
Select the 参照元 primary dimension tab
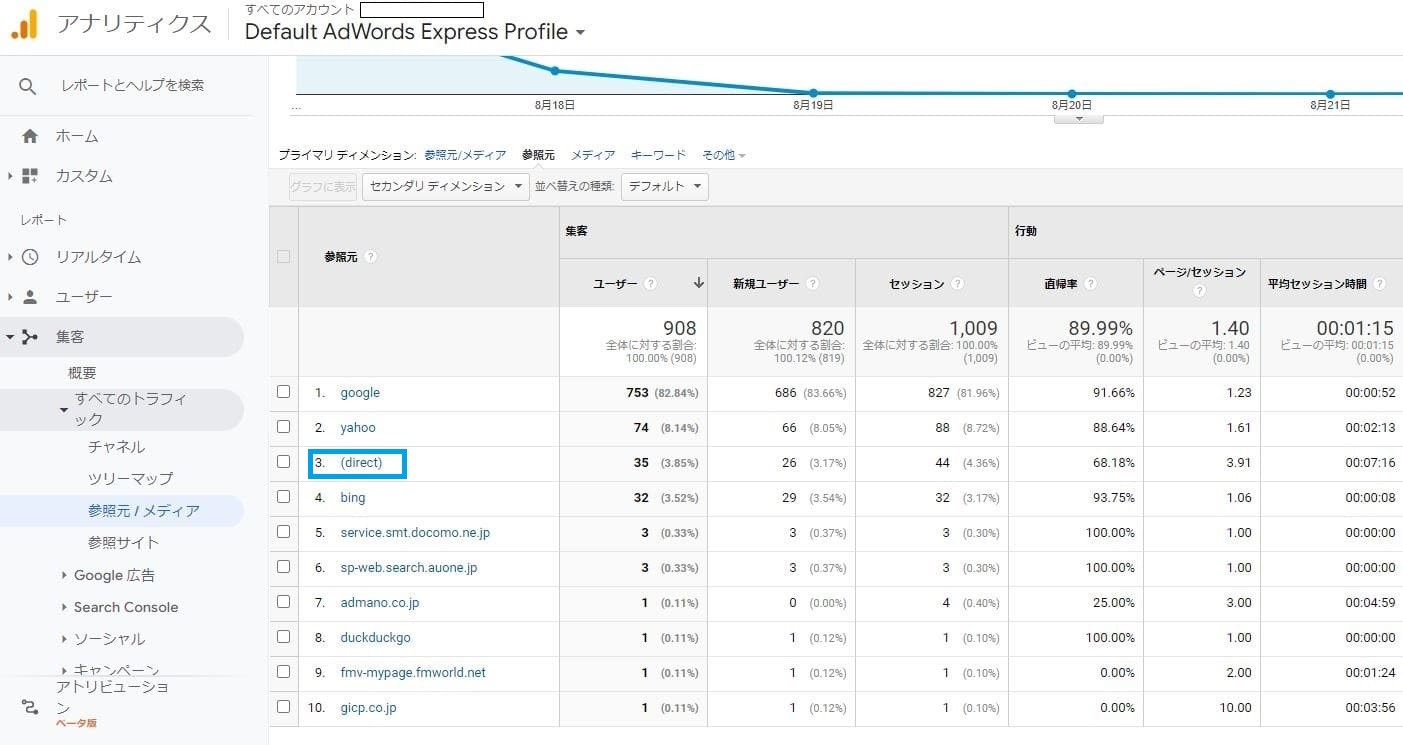coord(538,155)
